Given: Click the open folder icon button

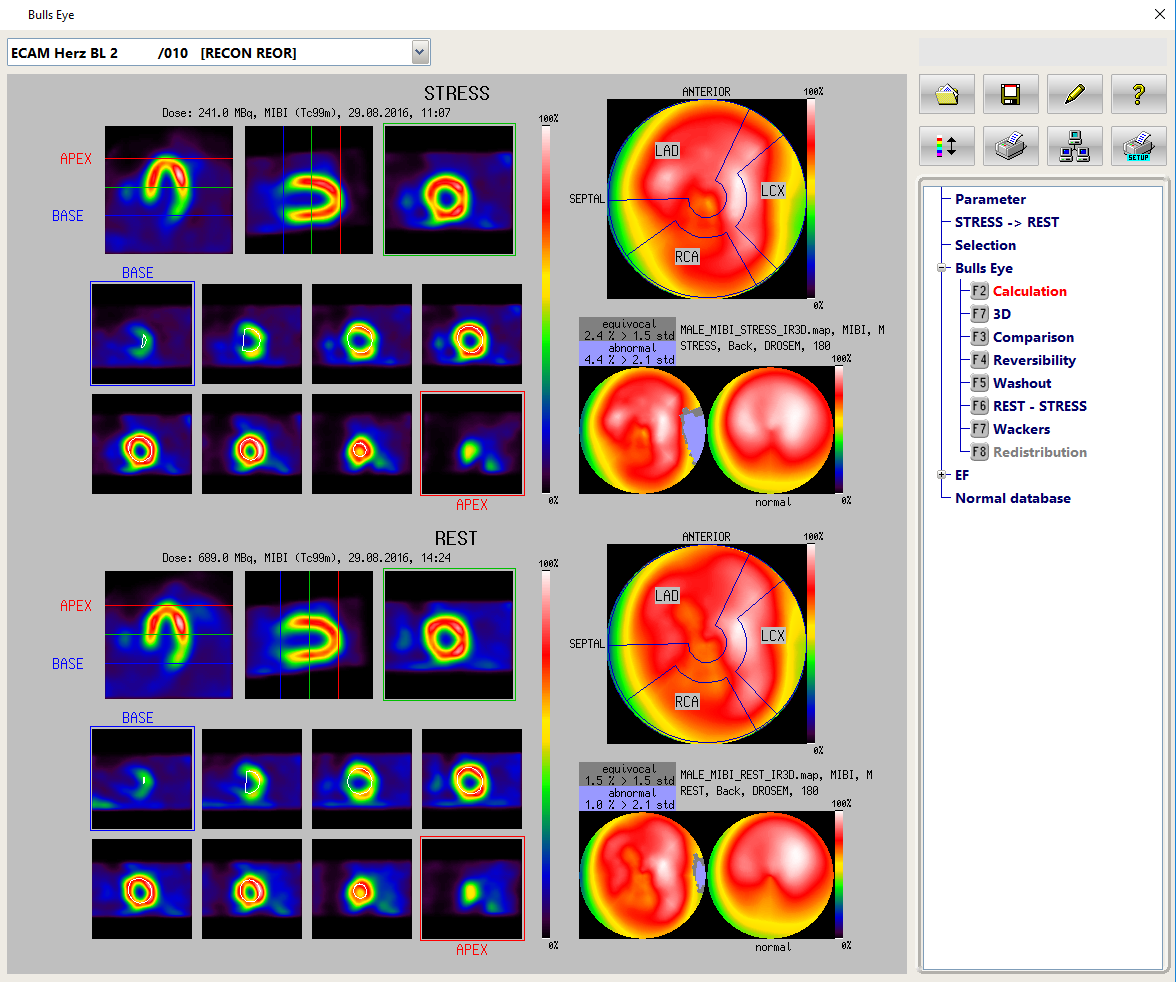Looking at the screenshot, I should tap(946, 94).
